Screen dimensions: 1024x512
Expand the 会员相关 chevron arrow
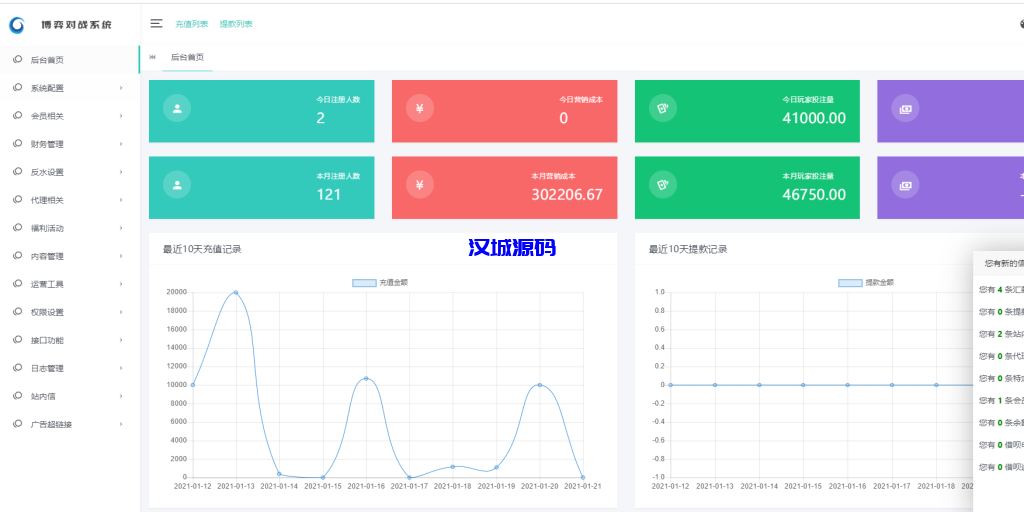pos(121,116)
